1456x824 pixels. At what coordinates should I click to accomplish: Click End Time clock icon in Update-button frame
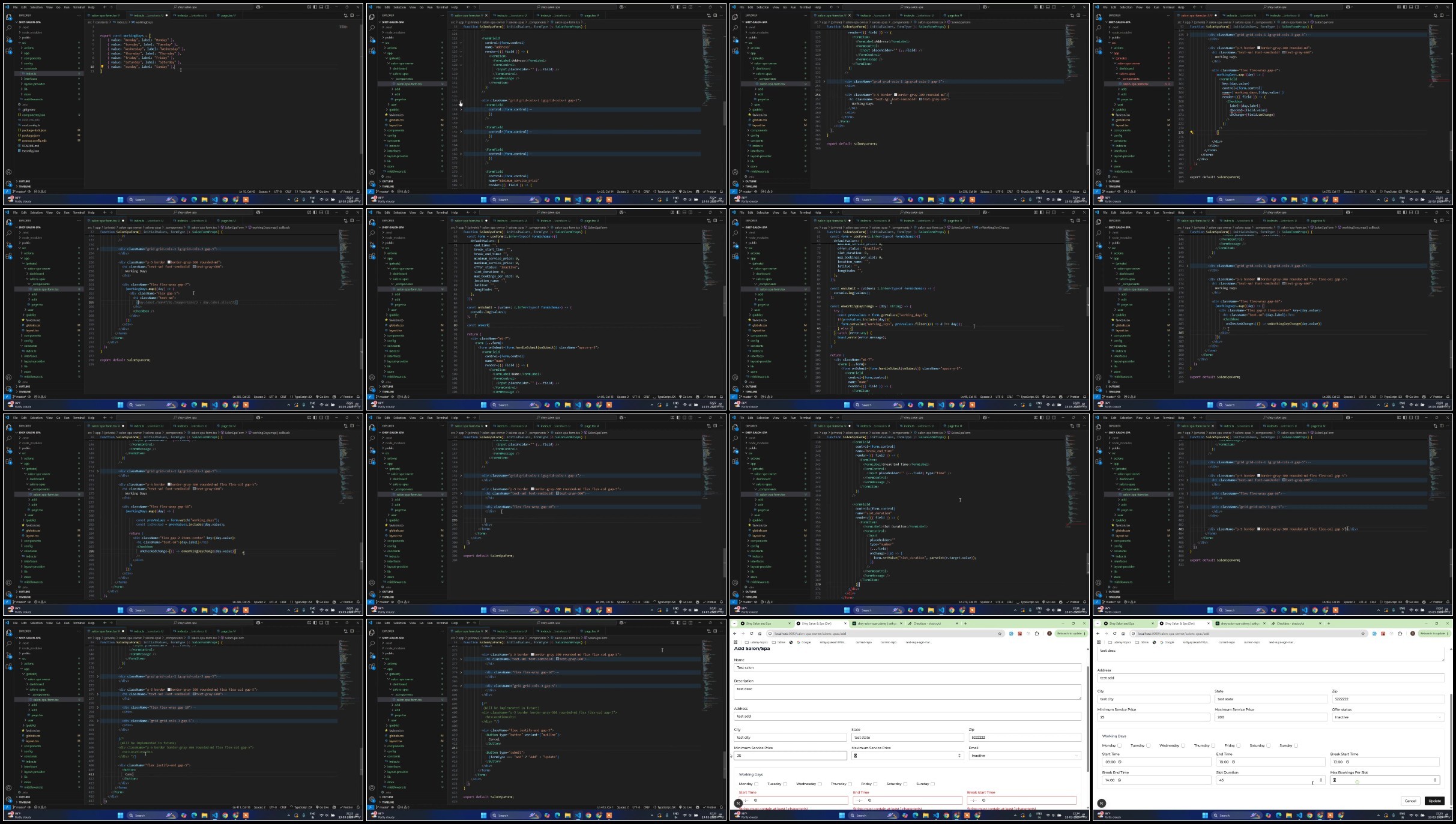1234,762
